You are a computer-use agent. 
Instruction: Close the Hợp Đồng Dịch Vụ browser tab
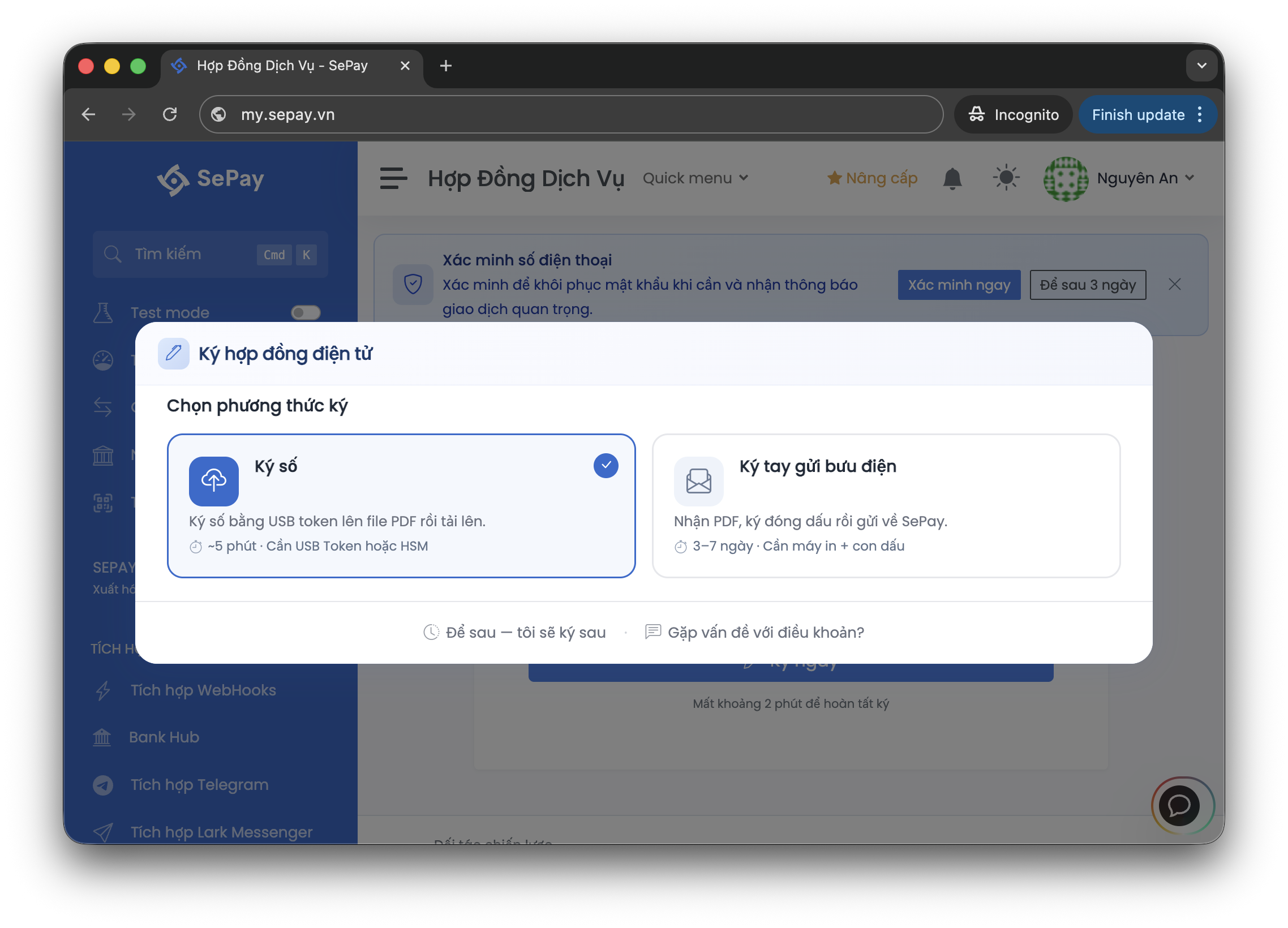tap(405, 66)
